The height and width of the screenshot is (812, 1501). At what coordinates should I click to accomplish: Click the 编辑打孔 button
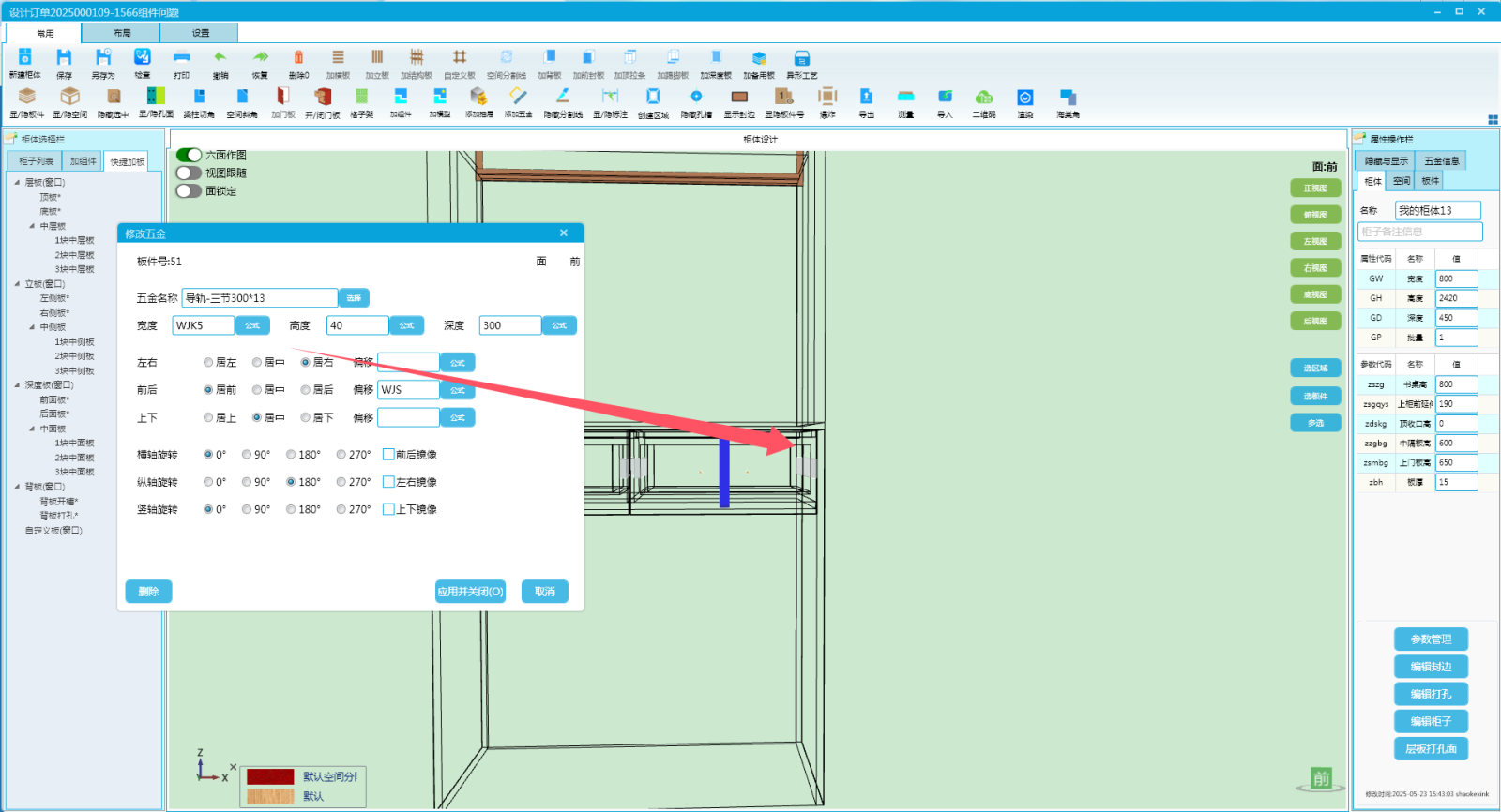tap(1431, 694)
